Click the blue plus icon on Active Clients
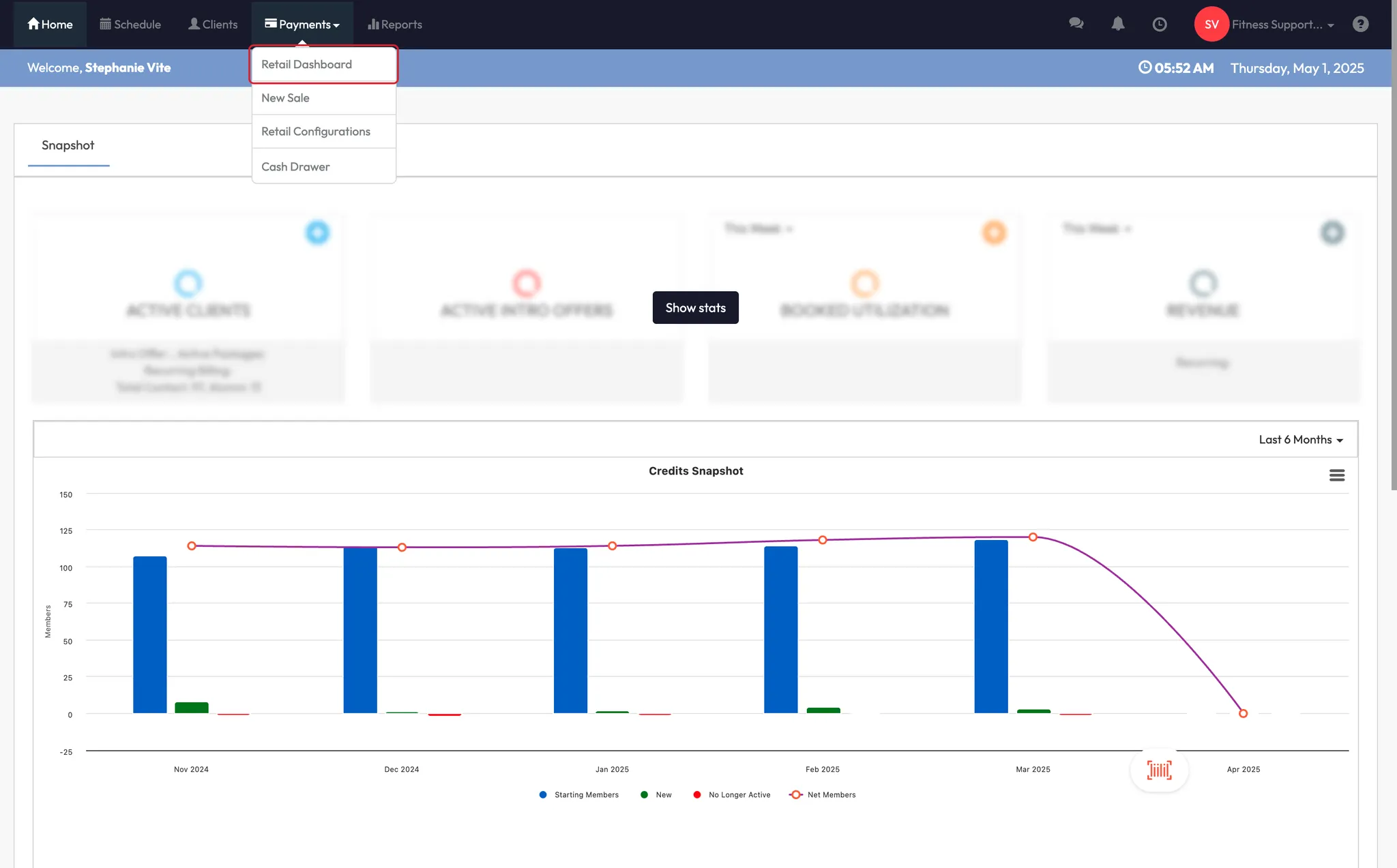This screenshot has width=1397, height=868. 317,233
